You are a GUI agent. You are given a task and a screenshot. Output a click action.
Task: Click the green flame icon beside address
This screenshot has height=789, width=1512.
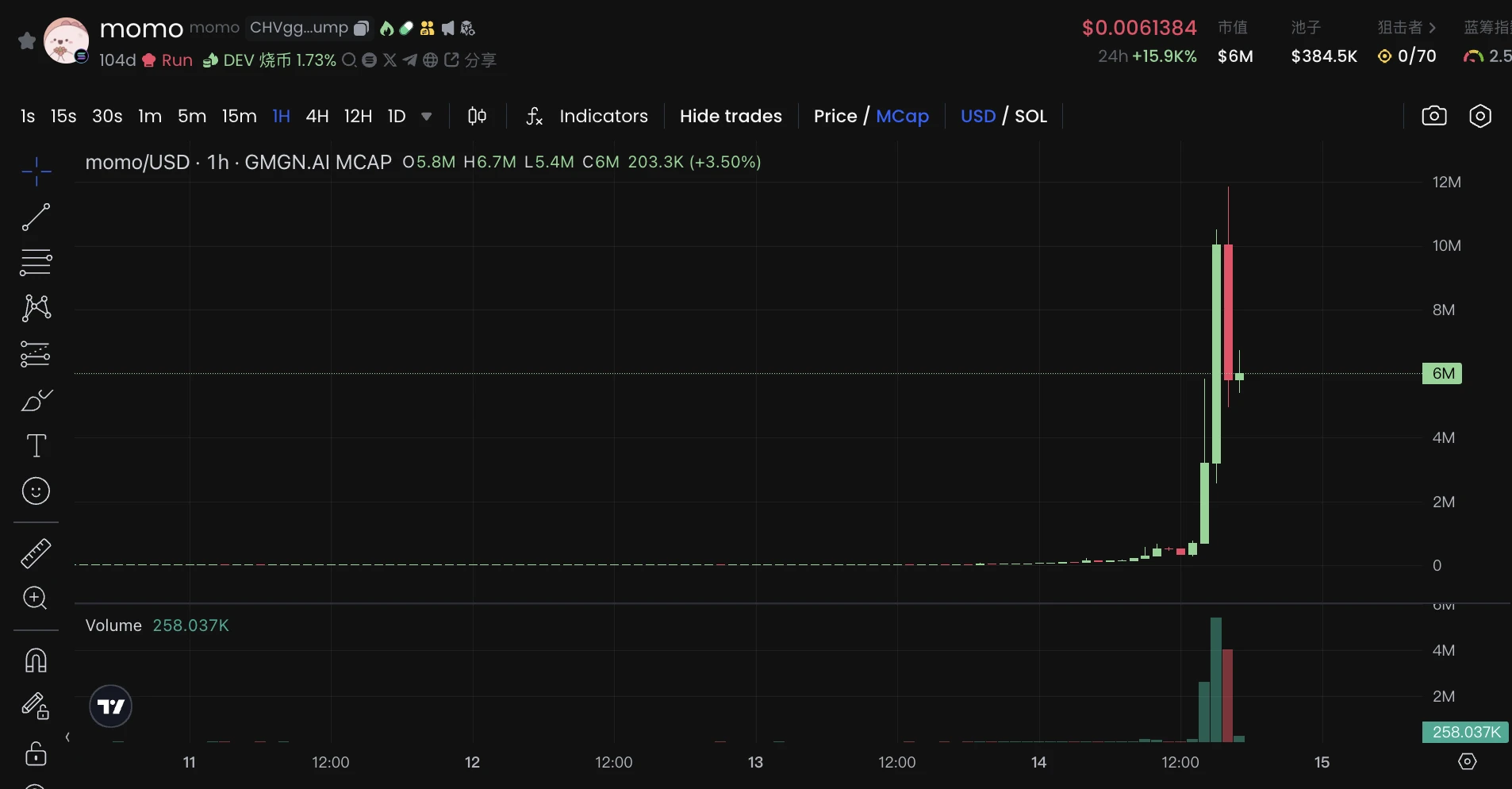coord(386,29)
